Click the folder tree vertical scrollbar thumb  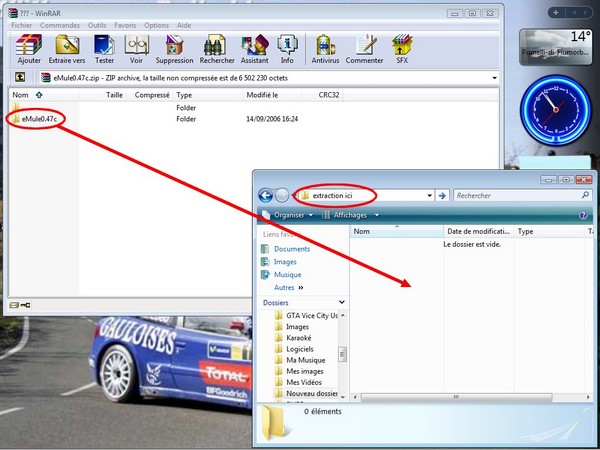342,354
